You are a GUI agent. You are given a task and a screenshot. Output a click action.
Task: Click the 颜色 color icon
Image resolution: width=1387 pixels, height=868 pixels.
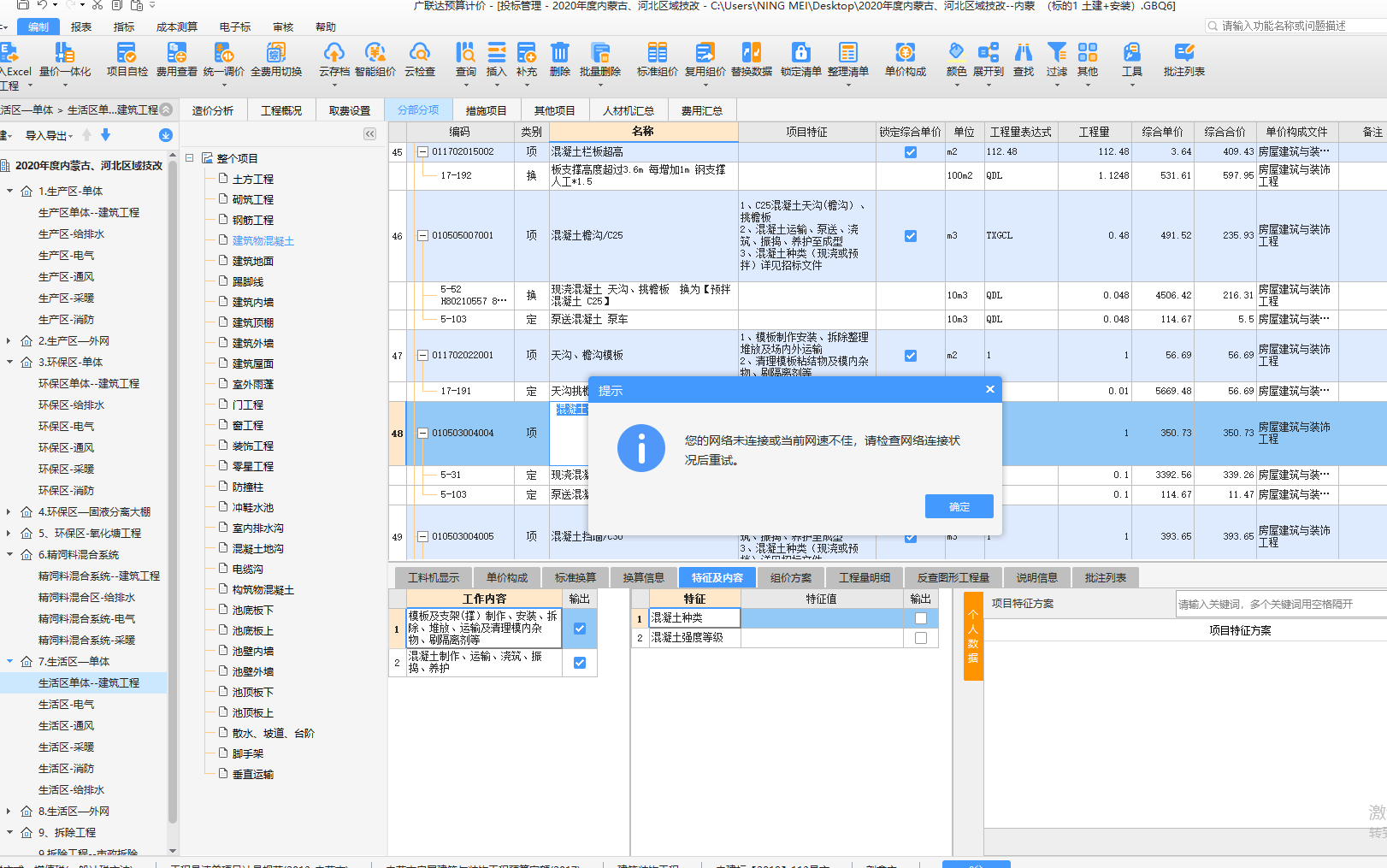[x=957, y=59]
